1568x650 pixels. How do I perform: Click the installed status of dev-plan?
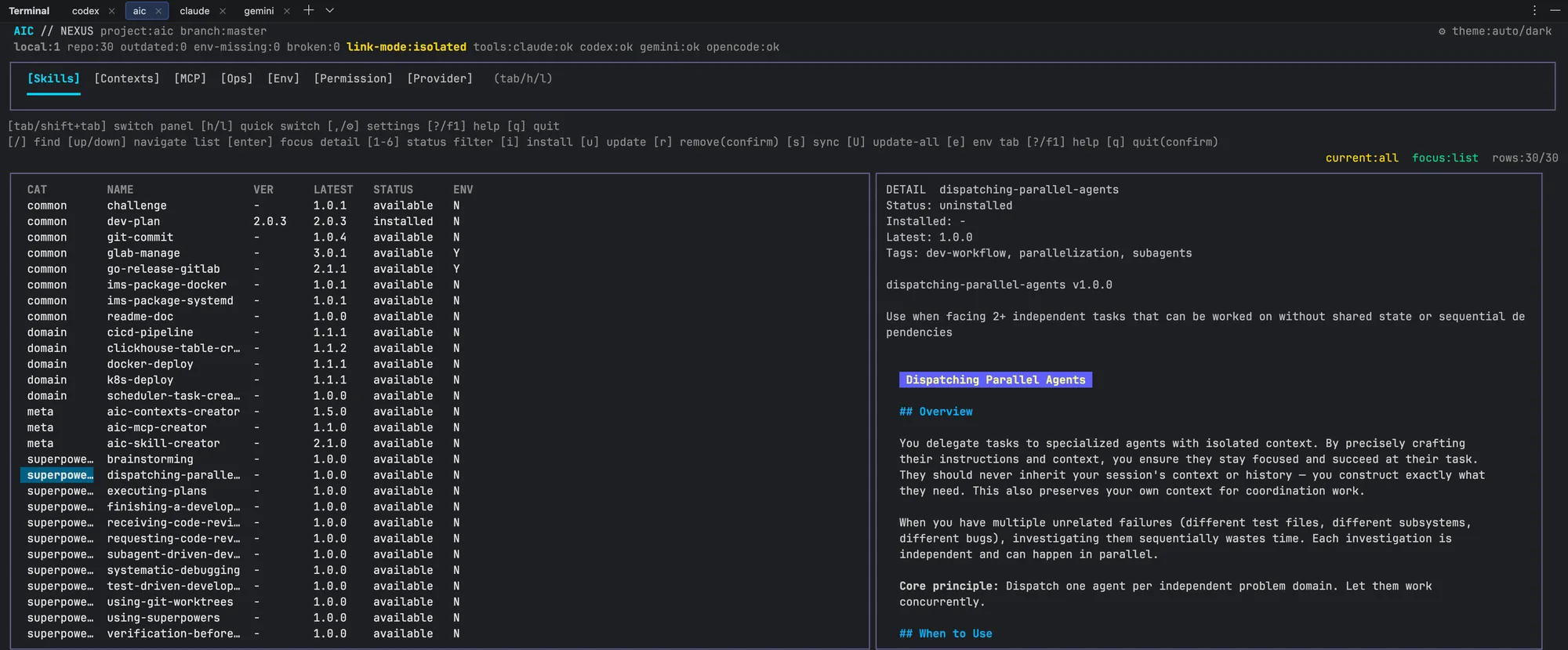[x=403, y=221]
